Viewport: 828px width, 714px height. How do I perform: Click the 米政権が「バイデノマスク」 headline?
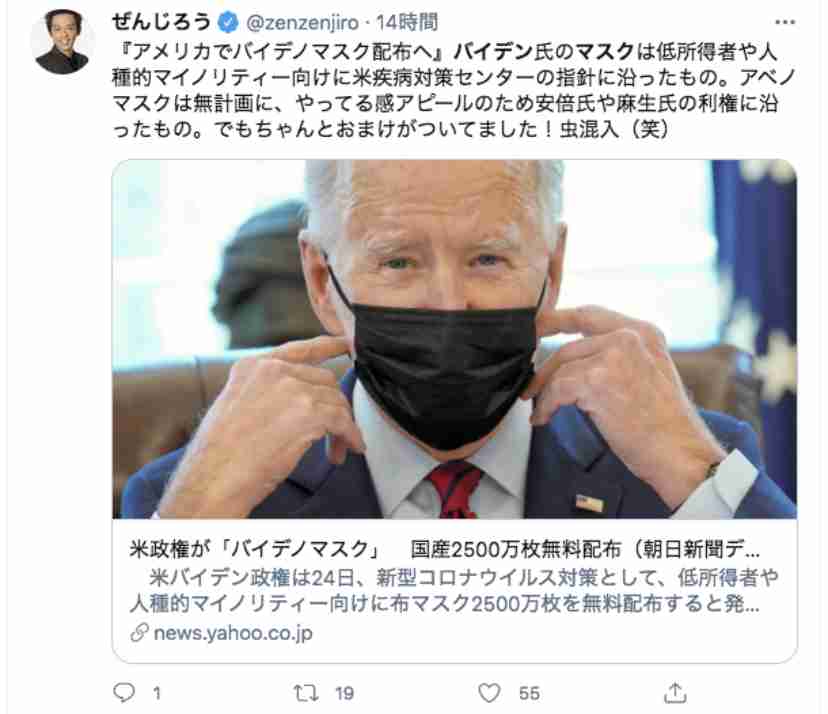255,549
